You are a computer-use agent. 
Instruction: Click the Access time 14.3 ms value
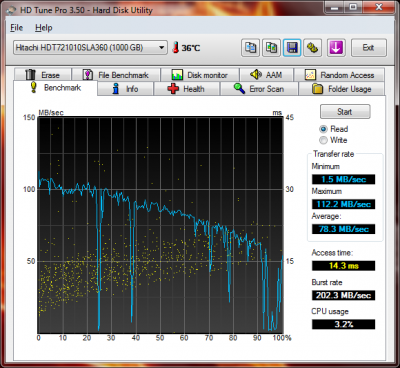(x=343, y=266)
